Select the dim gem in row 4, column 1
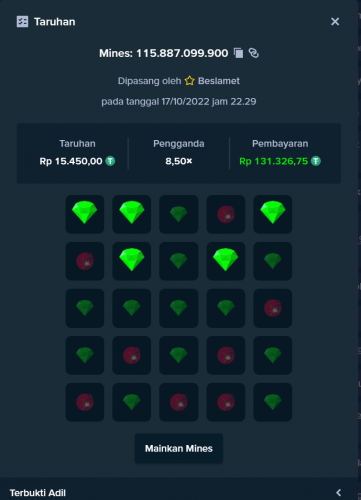The width and height of the screenshot is (361, 500). click(x=85, y=355)
